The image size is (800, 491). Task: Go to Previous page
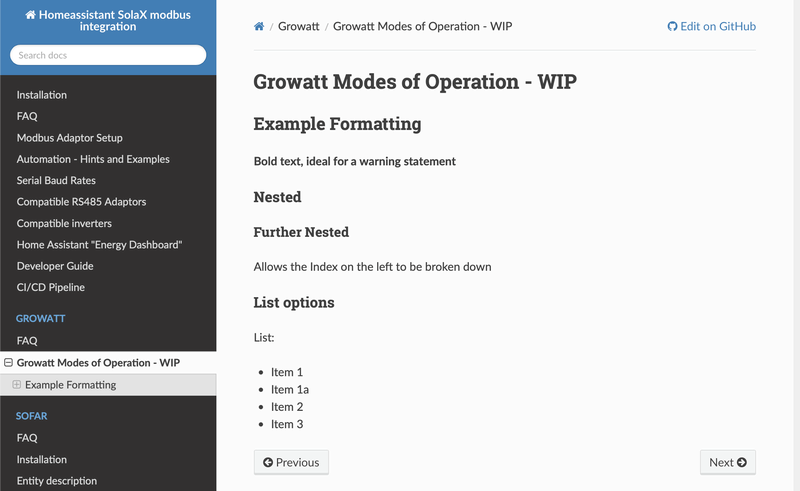point(291,462)
